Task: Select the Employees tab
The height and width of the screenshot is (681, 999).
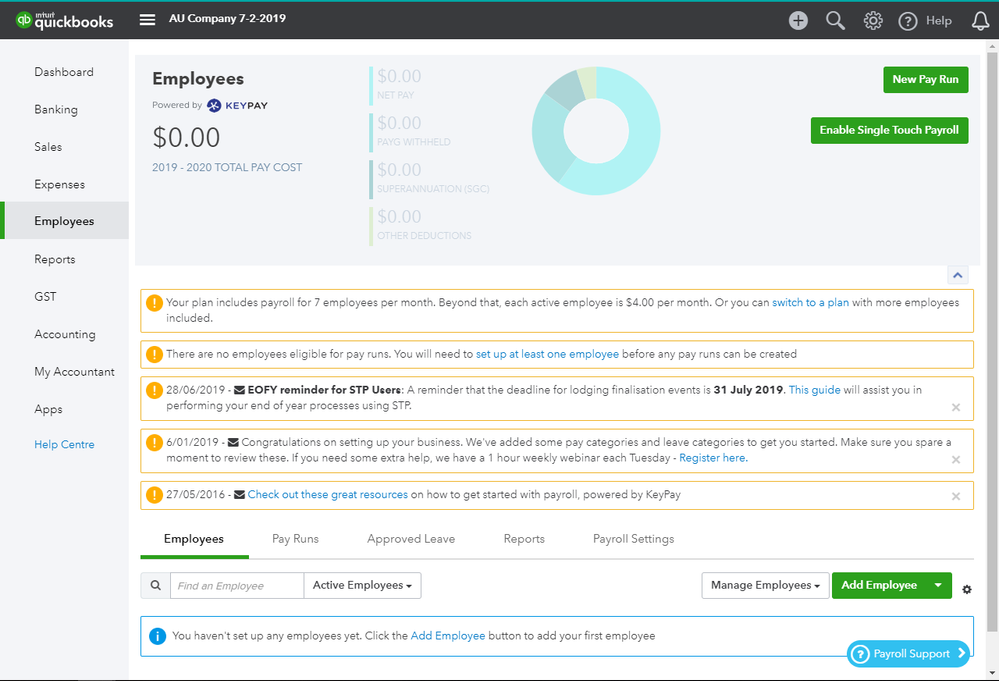Action: coord(194,539)
